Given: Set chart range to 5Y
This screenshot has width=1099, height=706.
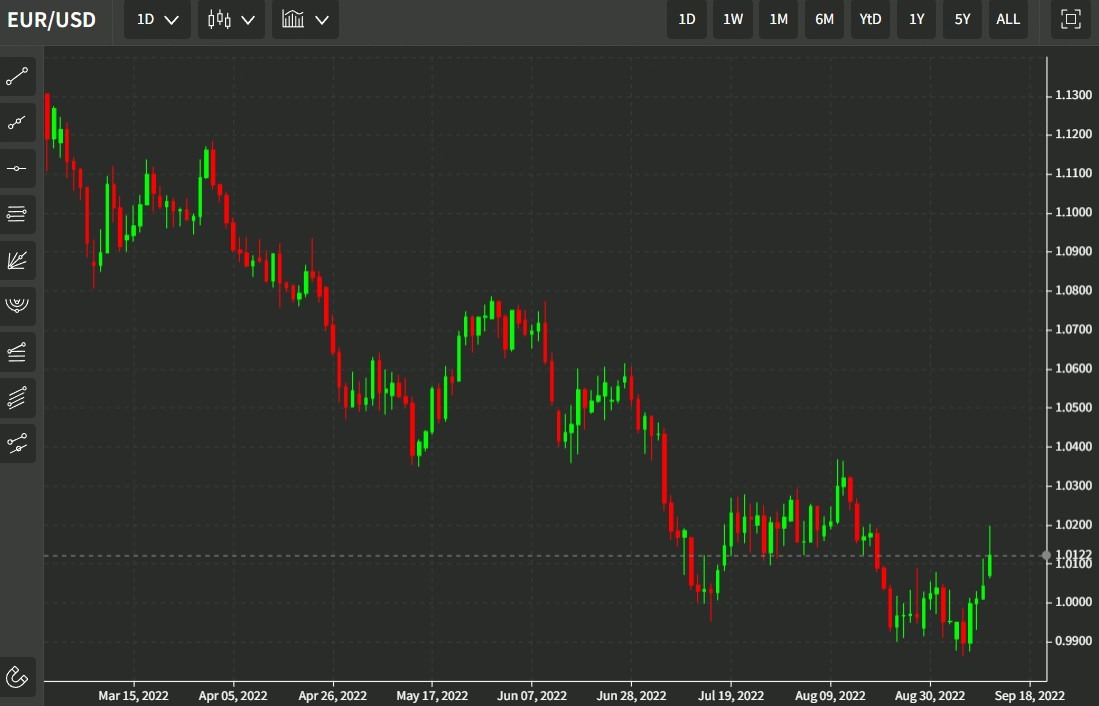Looking at the screenshot, I should pos(962,19).
